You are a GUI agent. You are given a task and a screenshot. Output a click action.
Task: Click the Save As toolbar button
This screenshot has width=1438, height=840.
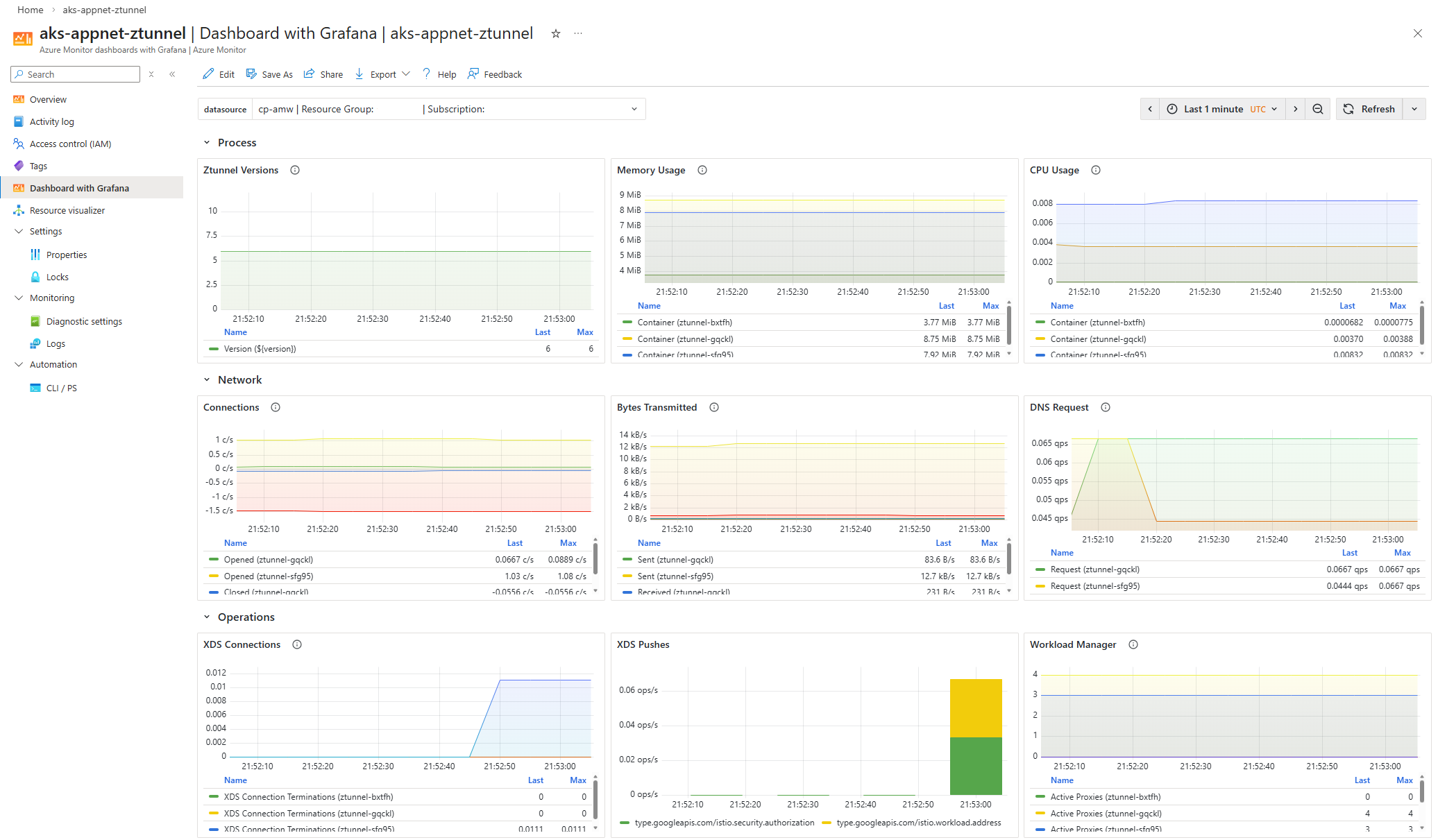269,74
